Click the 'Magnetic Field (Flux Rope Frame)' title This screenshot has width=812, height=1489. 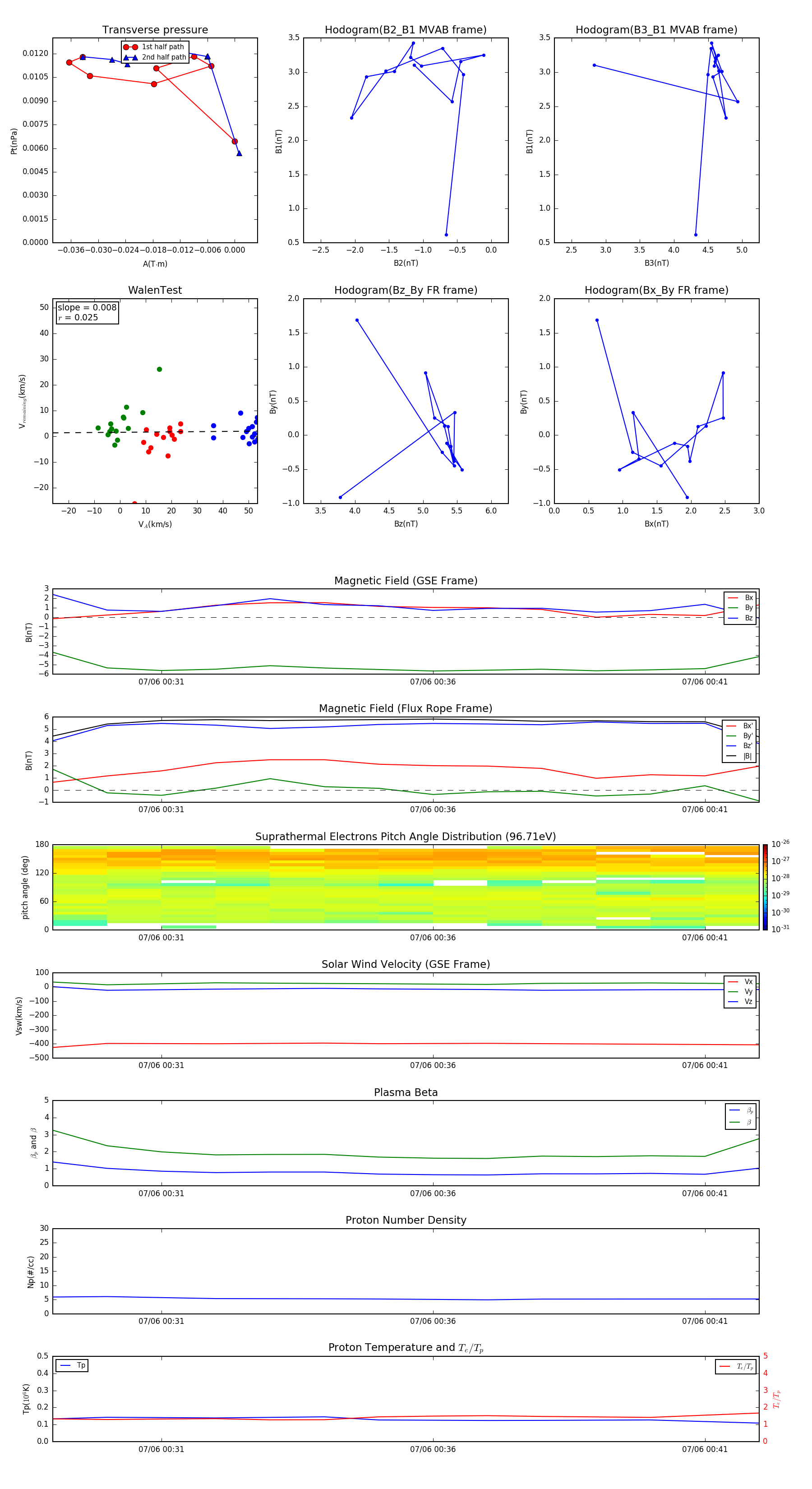406,709
